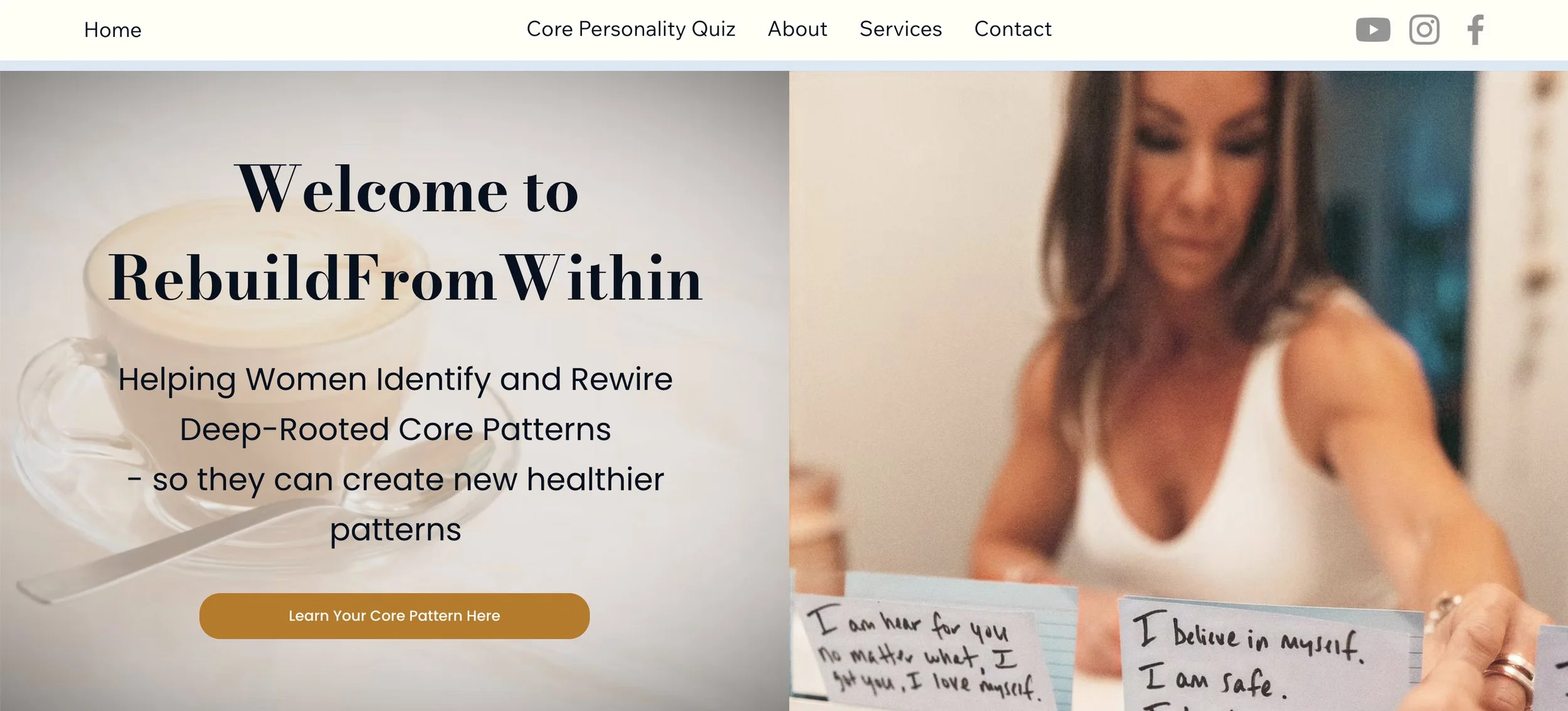Viewport: 1568px width, 711px height.
Task: Click the 'Helping Women Identify and Rewire' line
Action: coord(395,379)
